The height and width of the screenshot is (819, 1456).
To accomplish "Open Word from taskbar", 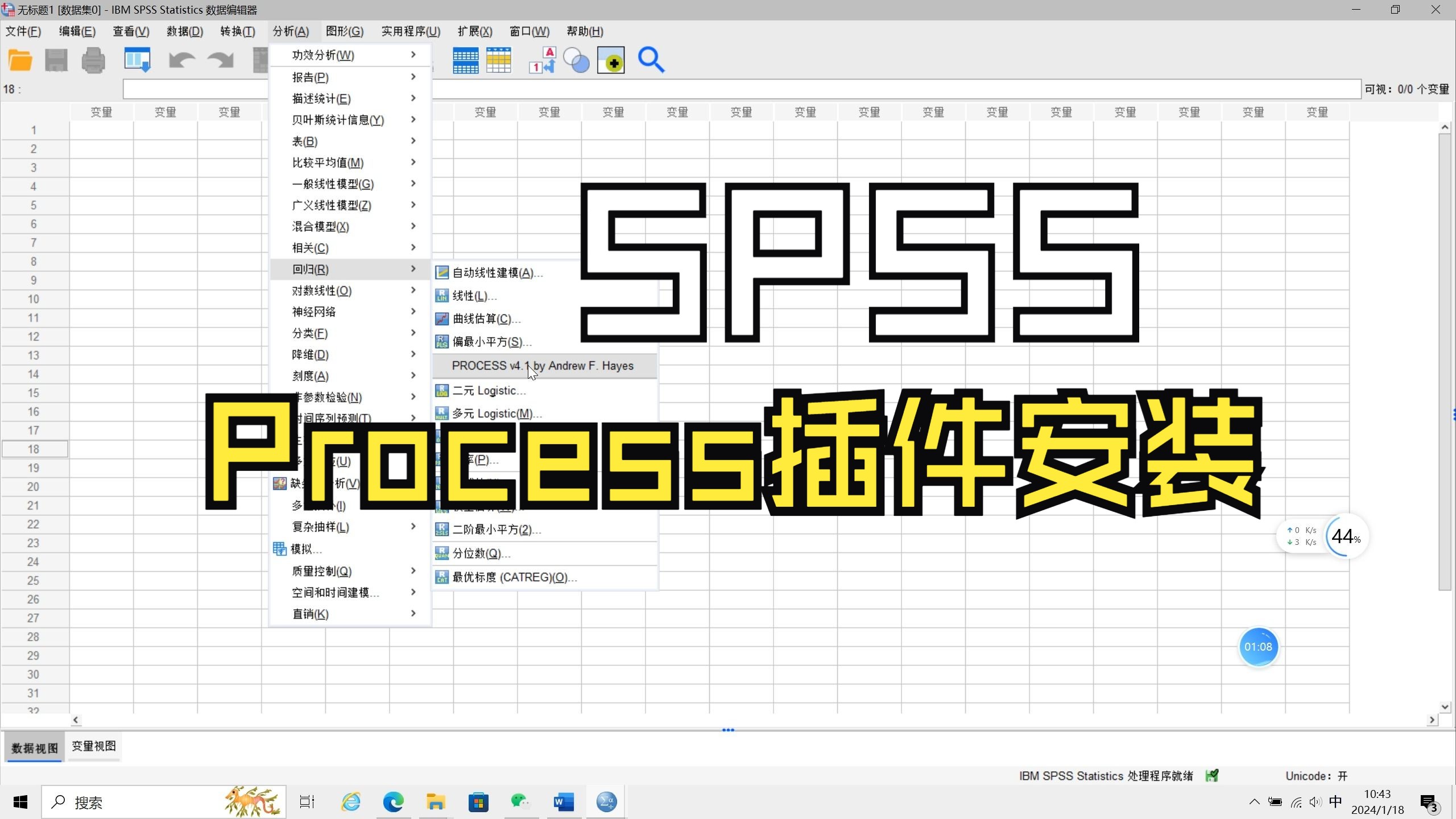I will (x=564, y=803).
